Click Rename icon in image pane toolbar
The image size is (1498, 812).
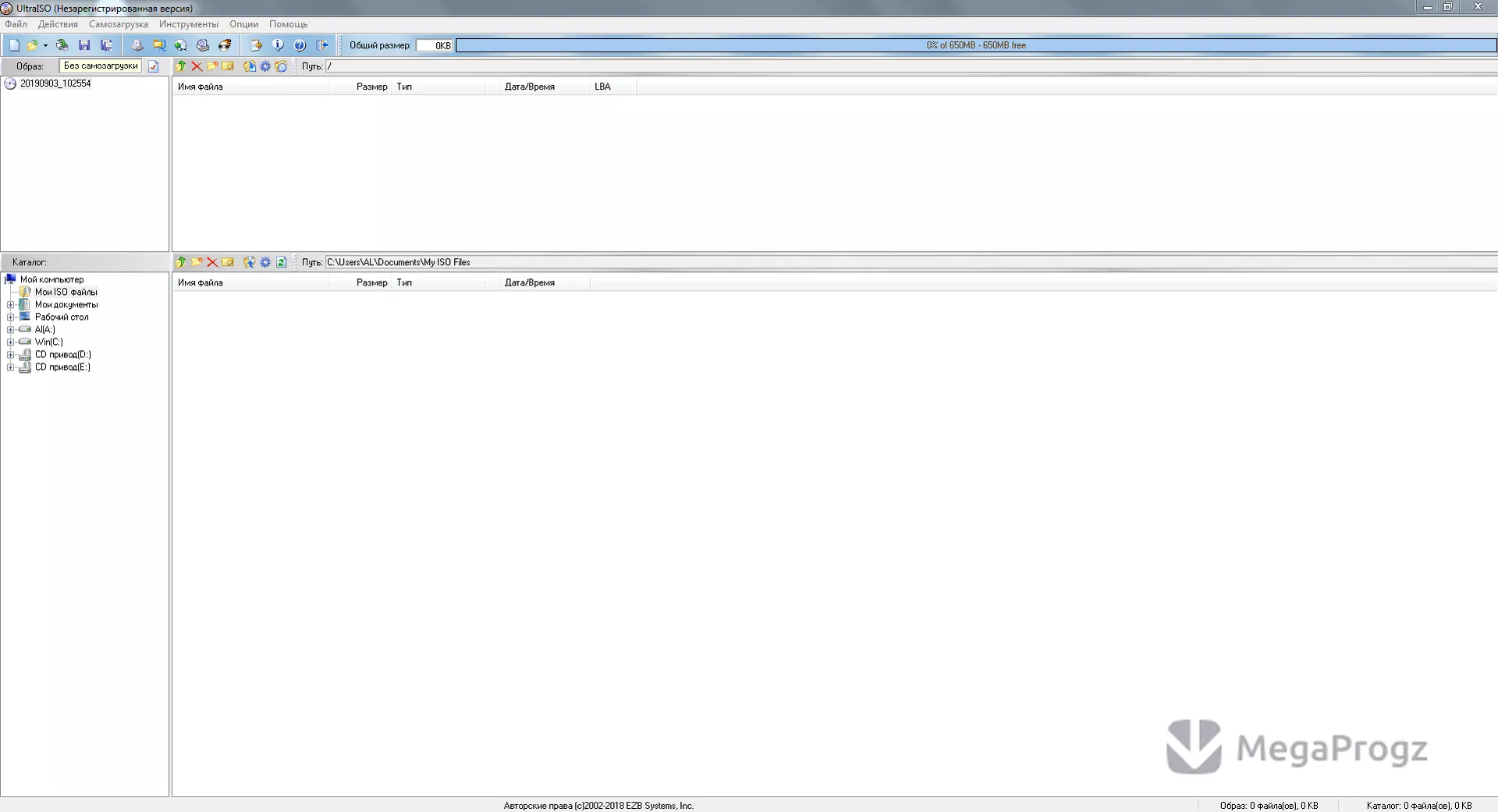click(x=228, y=66)
